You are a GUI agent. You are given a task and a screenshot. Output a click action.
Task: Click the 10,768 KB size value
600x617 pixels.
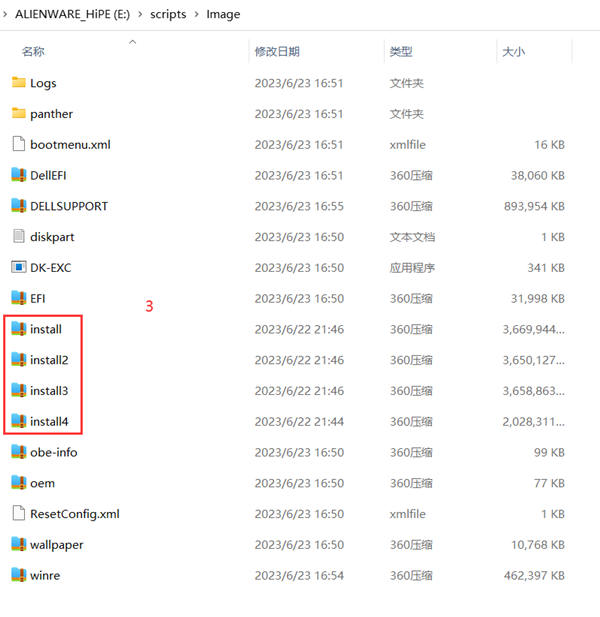tap(538, 545)
